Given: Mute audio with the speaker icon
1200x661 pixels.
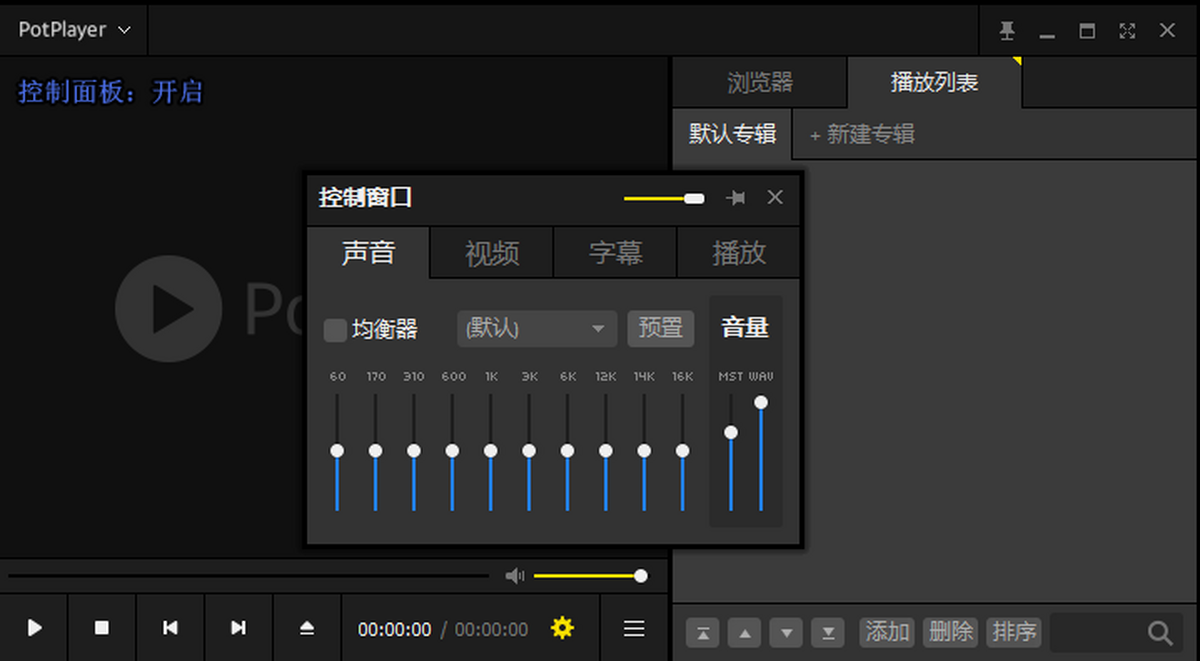Looking at the screenshot, I should coord(515,576).
